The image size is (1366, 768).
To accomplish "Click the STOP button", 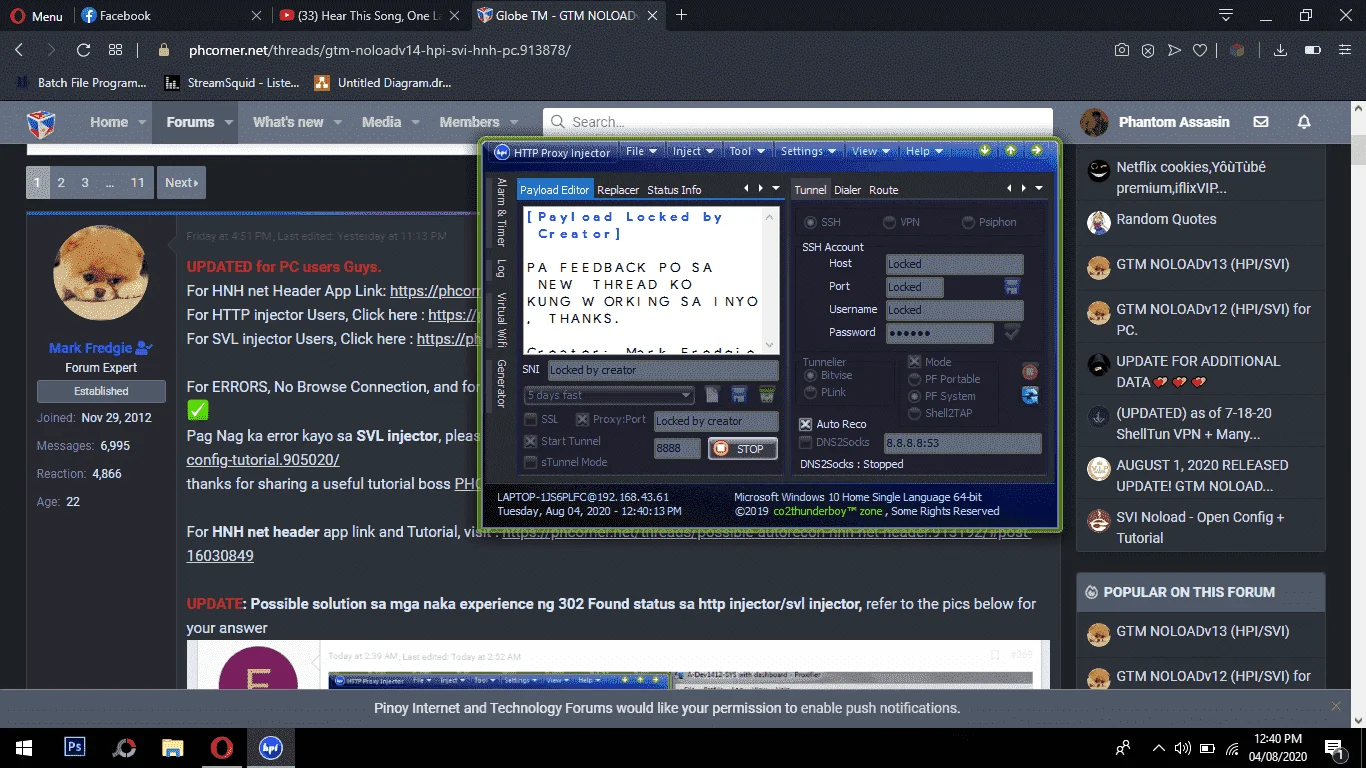I will (742, 449).
